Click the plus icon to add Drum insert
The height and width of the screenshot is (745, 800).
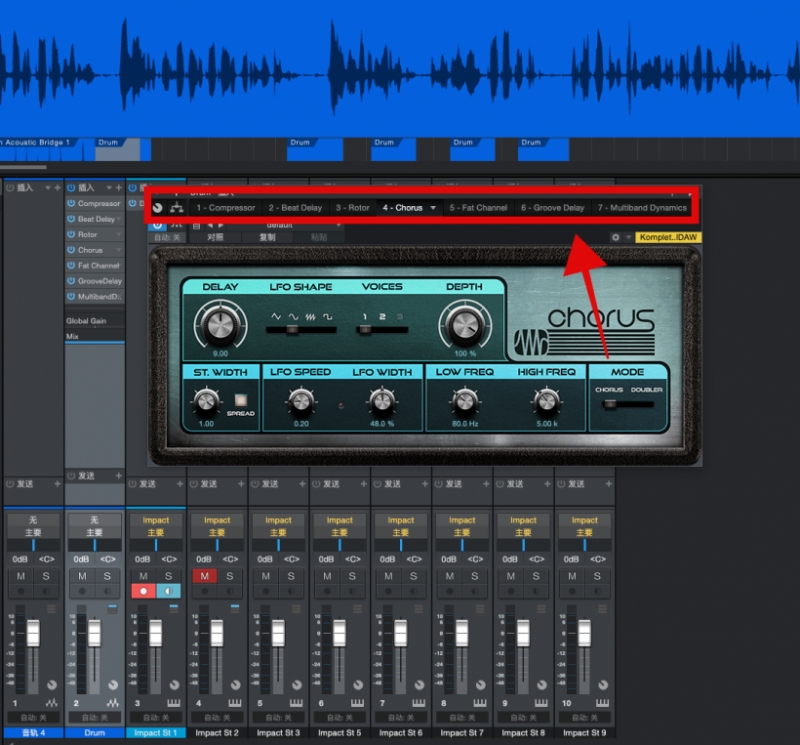[x=118, y=188]
